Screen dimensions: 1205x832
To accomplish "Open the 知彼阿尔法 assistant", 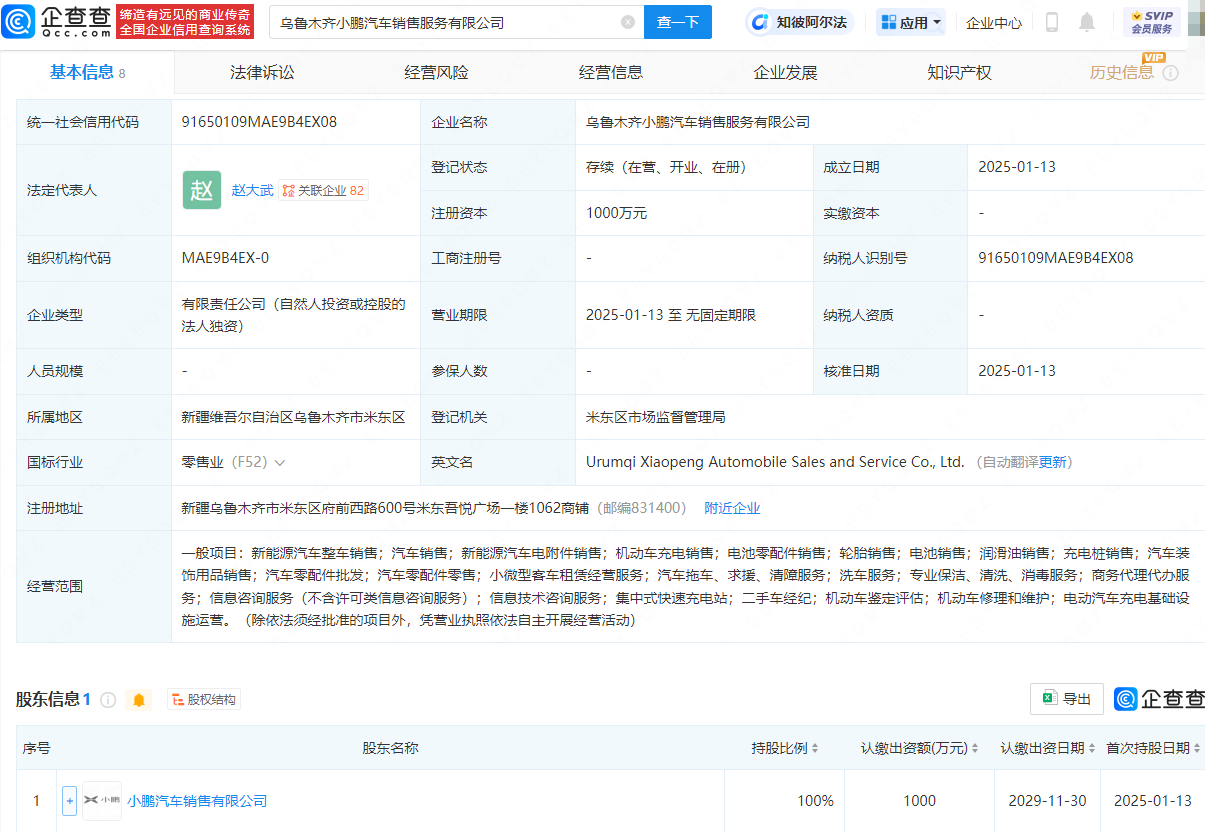I will (800, 22).
